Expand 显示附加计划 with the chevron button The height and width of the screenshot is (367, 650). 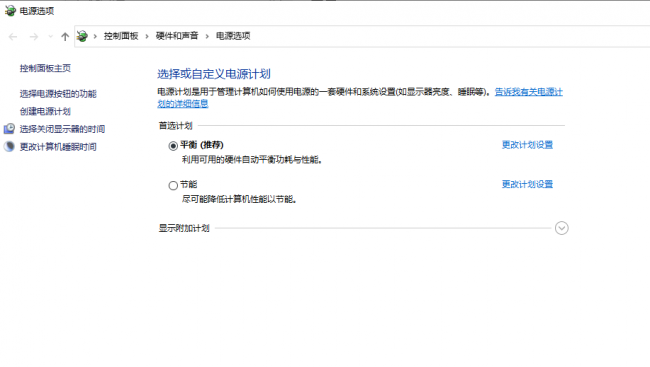point(562,228)
